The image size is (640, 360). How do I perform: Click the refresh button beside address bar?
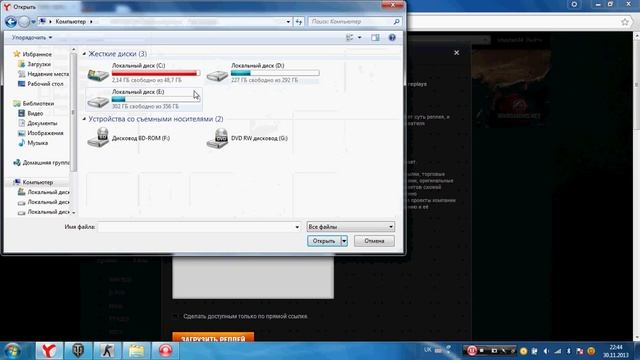click(x=299, y=22)
